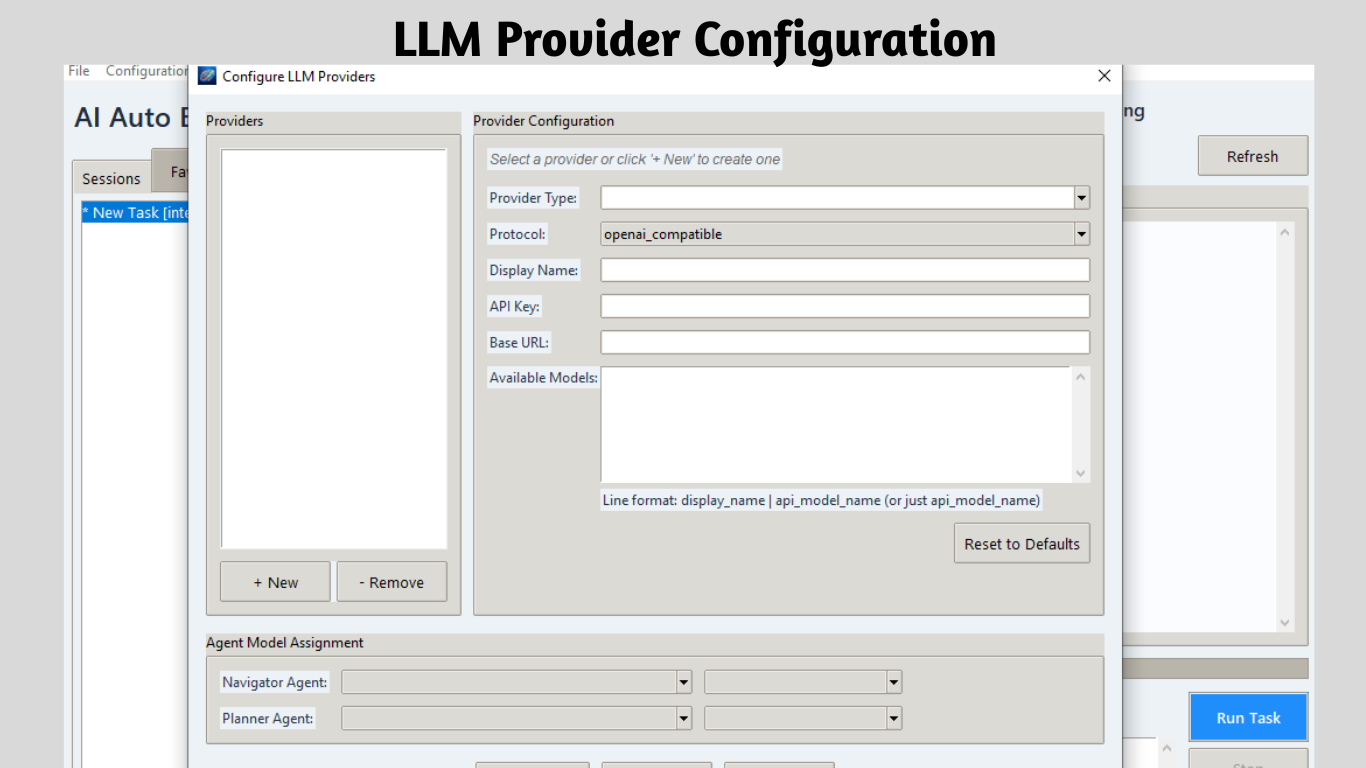The width and height of the screenshot is (1366, 768).
Task: Click the empty Providers list box
Action: click(x=334, y=349)
